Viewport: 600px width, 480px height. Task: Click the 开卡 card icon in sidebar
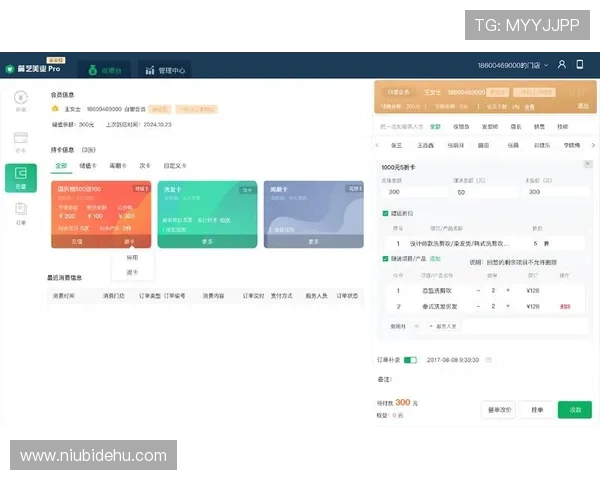(21, 142)
